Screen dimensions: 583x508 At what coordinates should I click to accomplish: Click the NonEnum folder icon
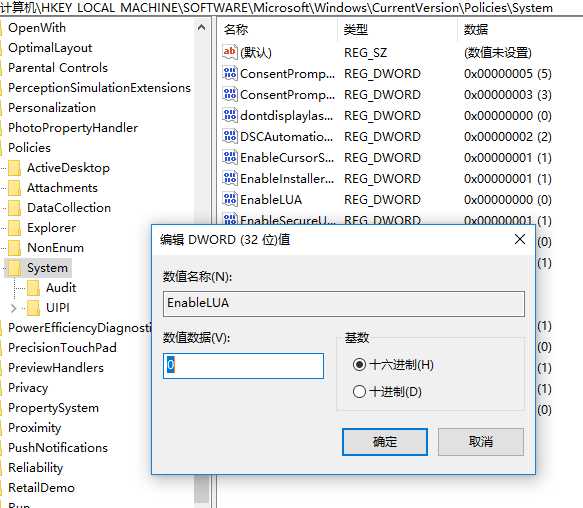[15, 248]
